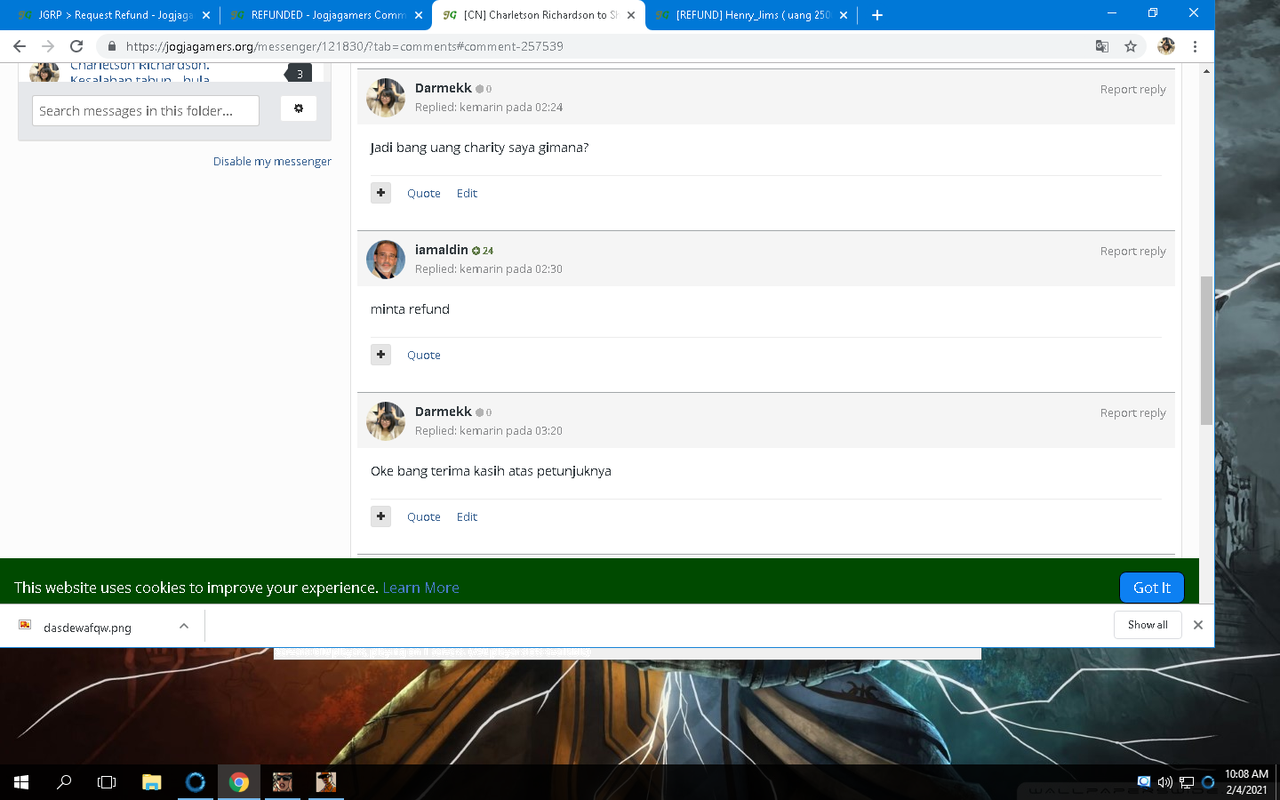Close the Charletson Richardson tab
The height and width of the screenshot is (800, 1280).
pos(631,15)
